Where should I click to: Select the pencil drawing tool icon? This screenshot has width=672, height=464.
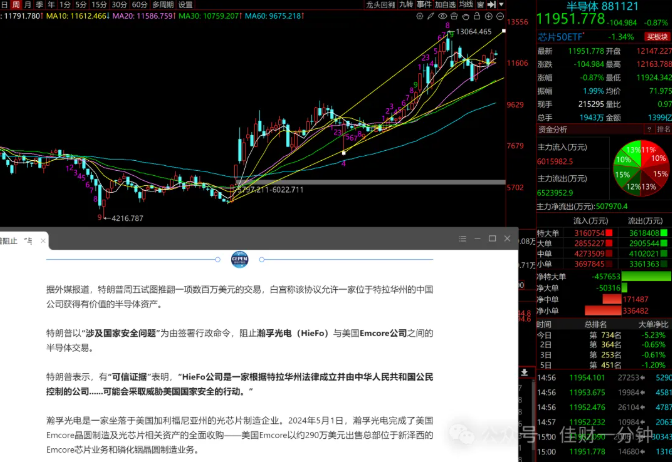click(x=431, y=16)
